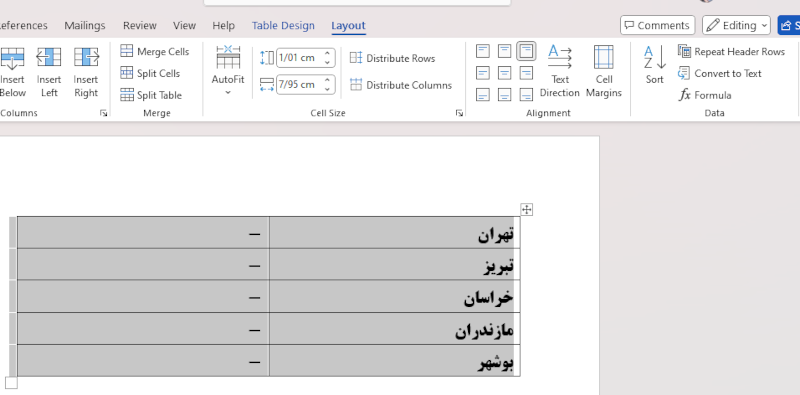Toggle the Align Bottom Left alignment button
This screenshot has height=395, width=800.
(x=483, y=95)
